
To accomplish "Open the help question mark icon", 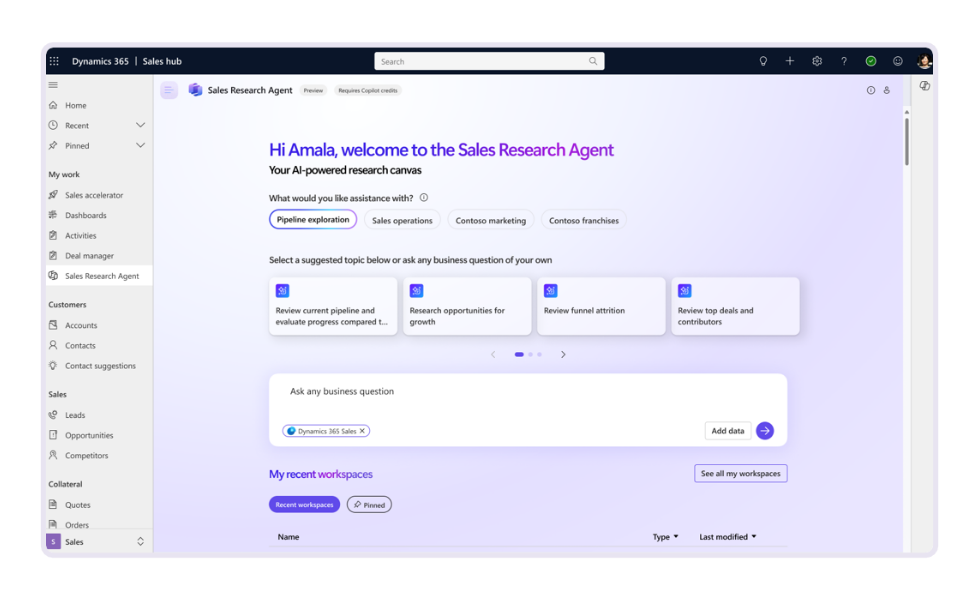I will click(844, 61).
